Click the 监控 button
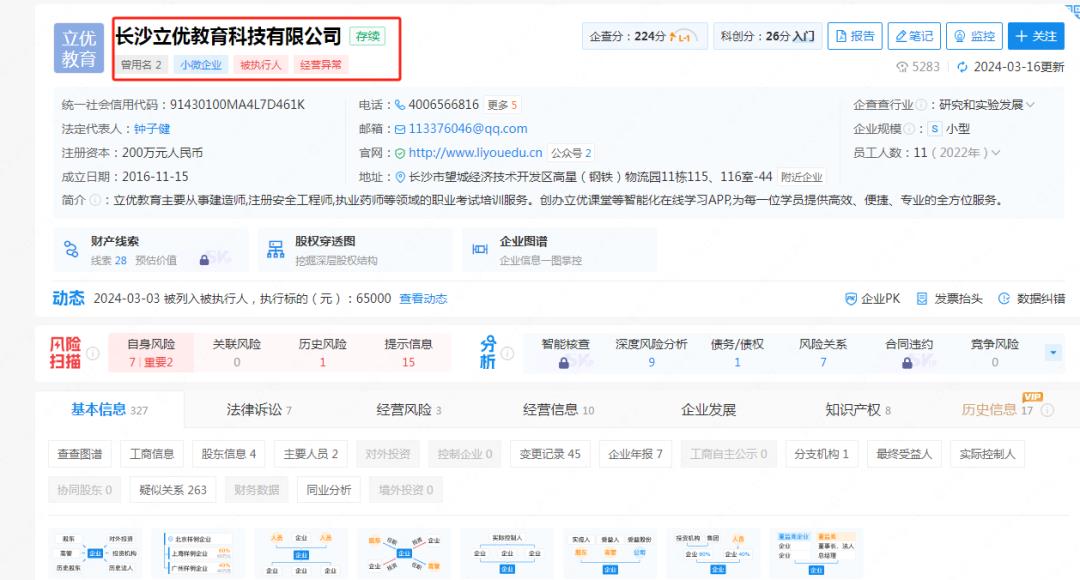Image resolution: width=1080 pixels, height=580 pixels. pos(975,37)
